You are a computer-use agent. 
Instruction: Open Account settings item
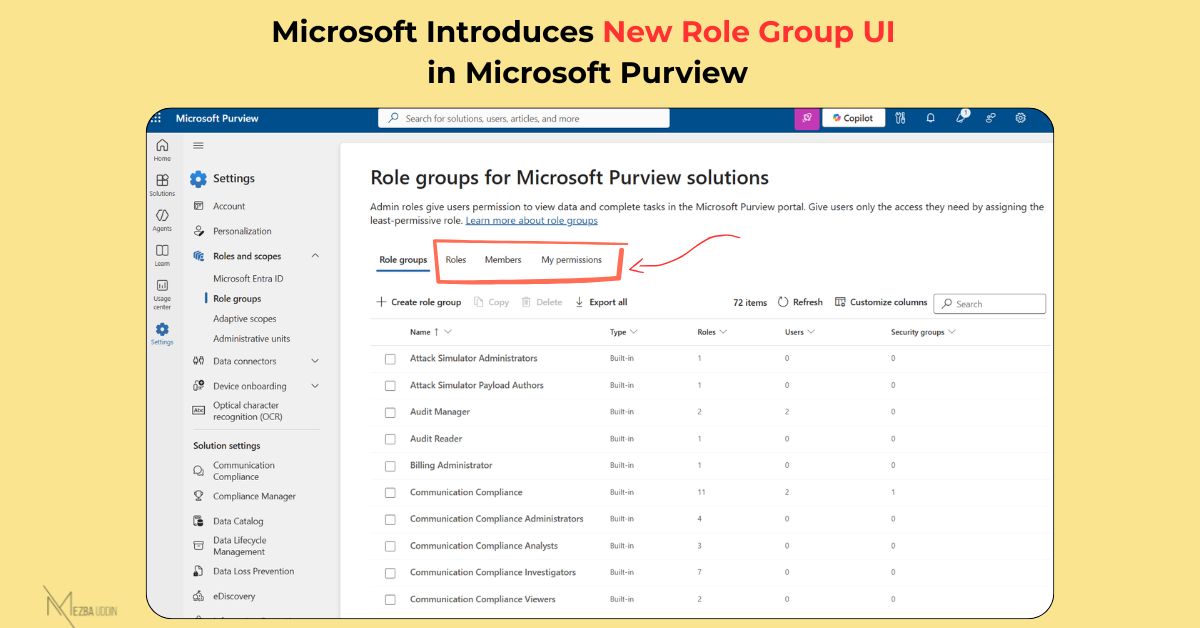click(x=229, y=206)
